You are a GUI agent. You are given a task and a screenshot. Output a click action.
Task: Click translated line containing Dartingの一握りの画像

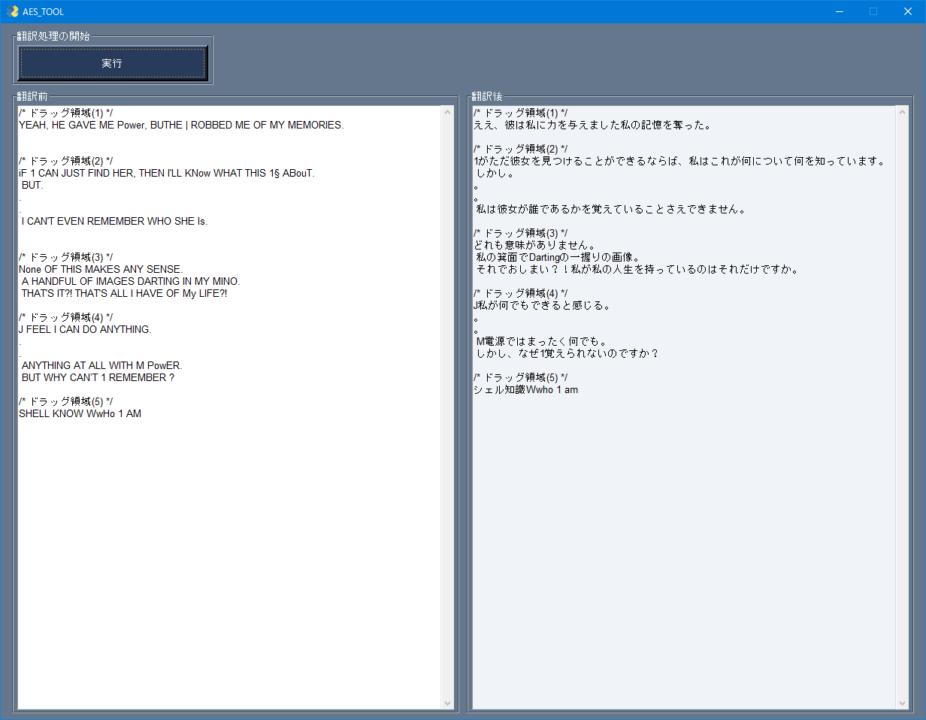point(558,258)
